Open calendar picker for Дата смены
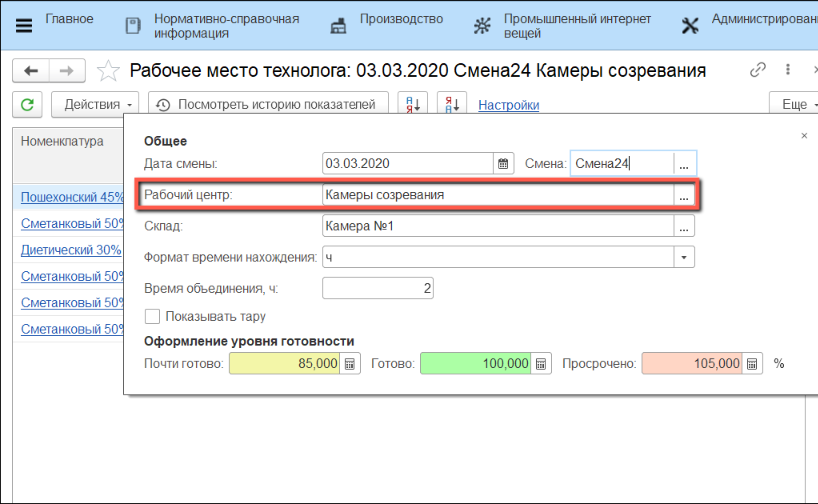 tap(504, 164)
